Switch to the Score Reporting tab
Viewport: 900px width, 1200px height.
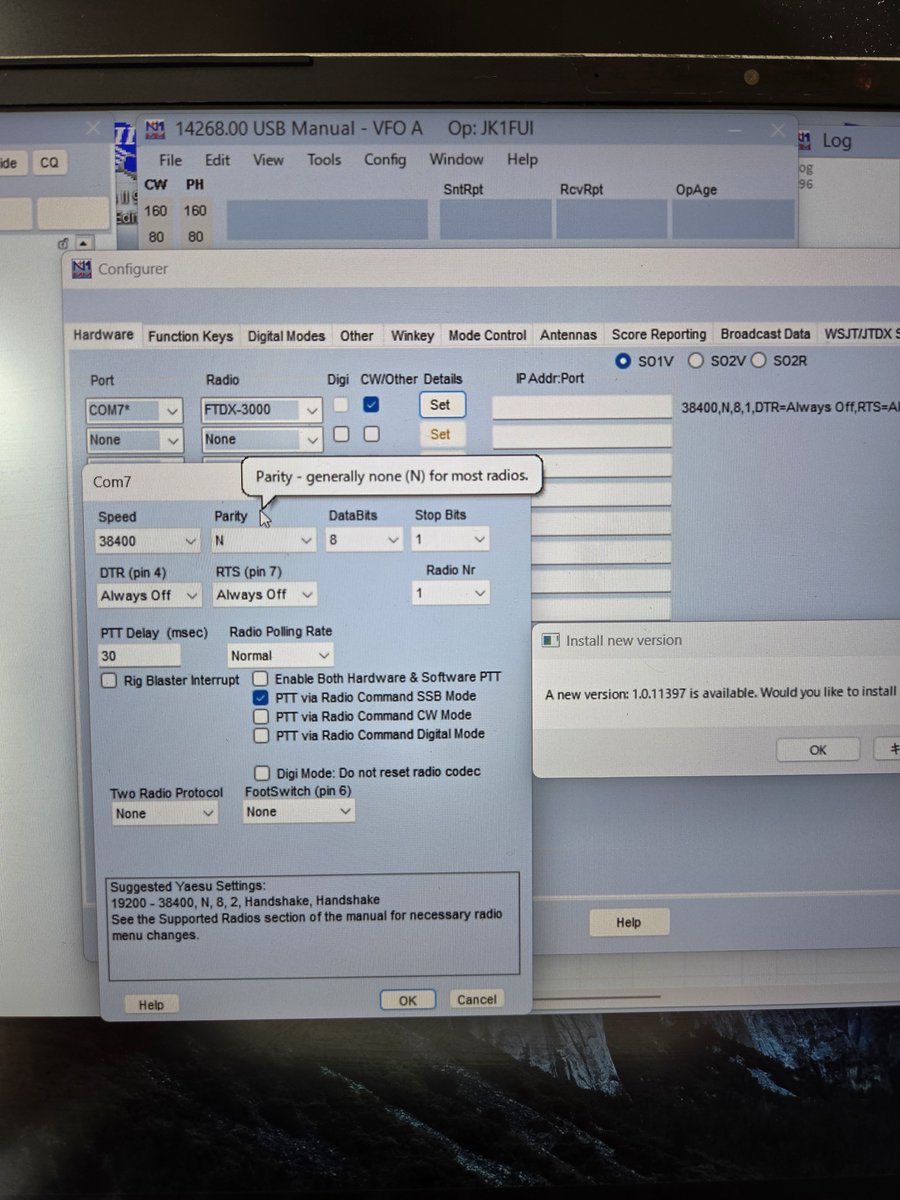click(x=659, y=335)
